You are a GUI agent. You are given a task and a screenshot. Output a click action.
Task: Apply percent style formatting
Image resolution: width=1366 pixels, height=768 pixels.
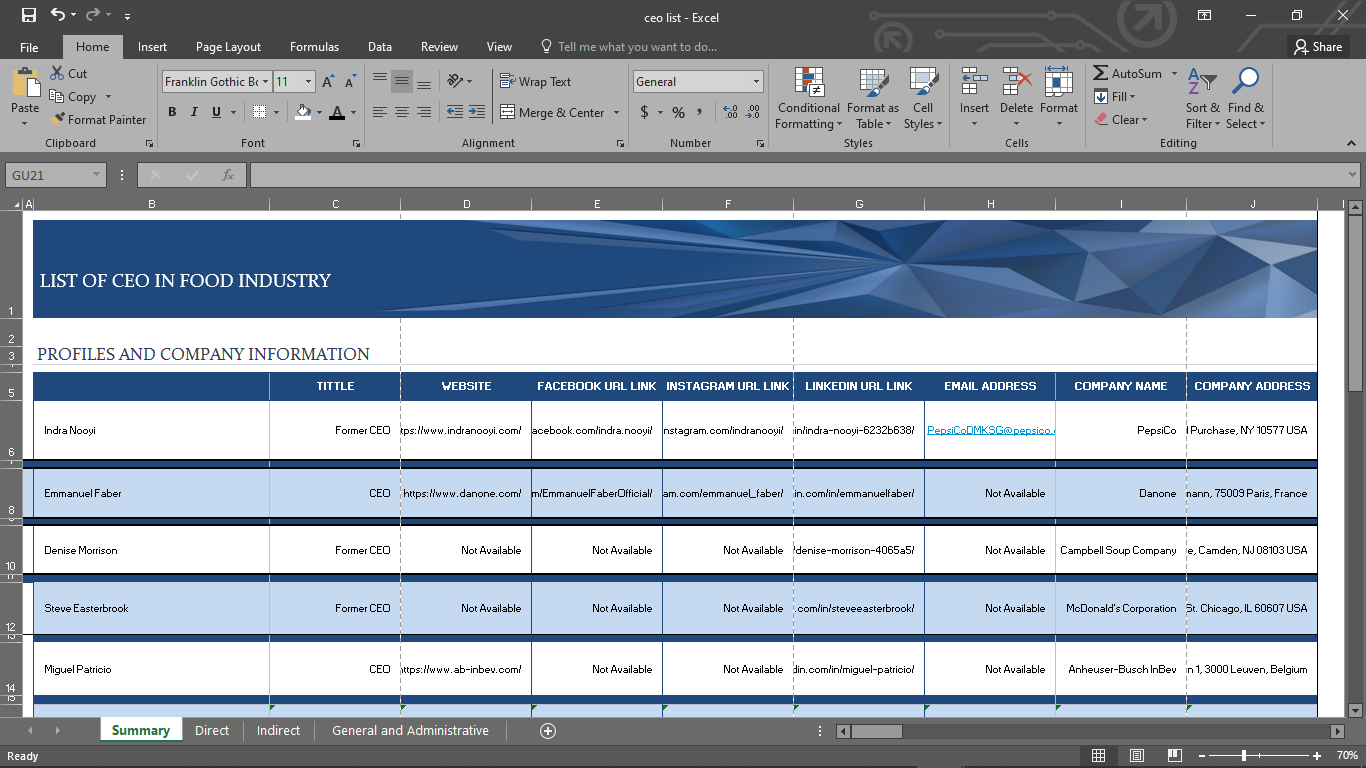coord(678,112)
